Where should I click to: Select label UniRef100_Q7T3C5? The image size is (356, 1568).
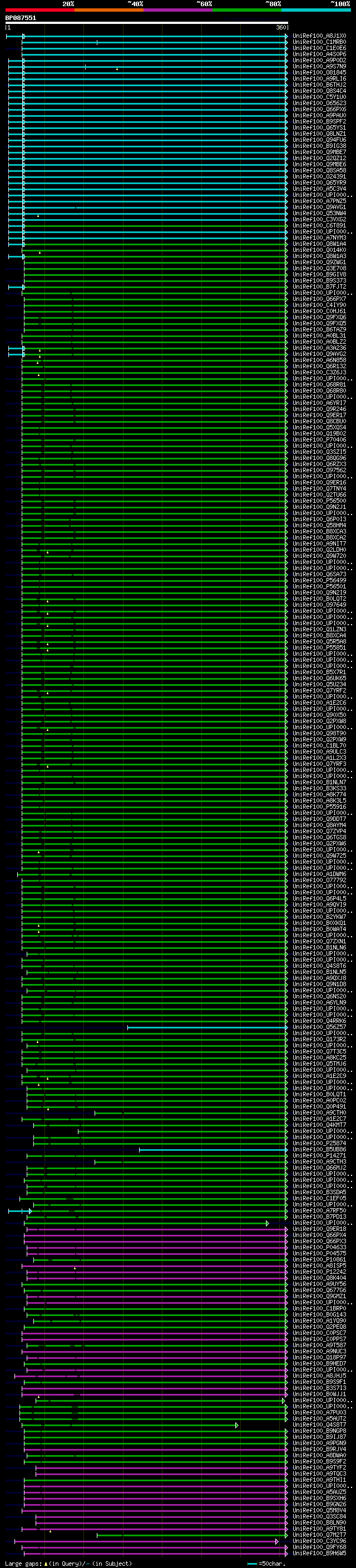pyautogui.click(x=319, y=1051)
